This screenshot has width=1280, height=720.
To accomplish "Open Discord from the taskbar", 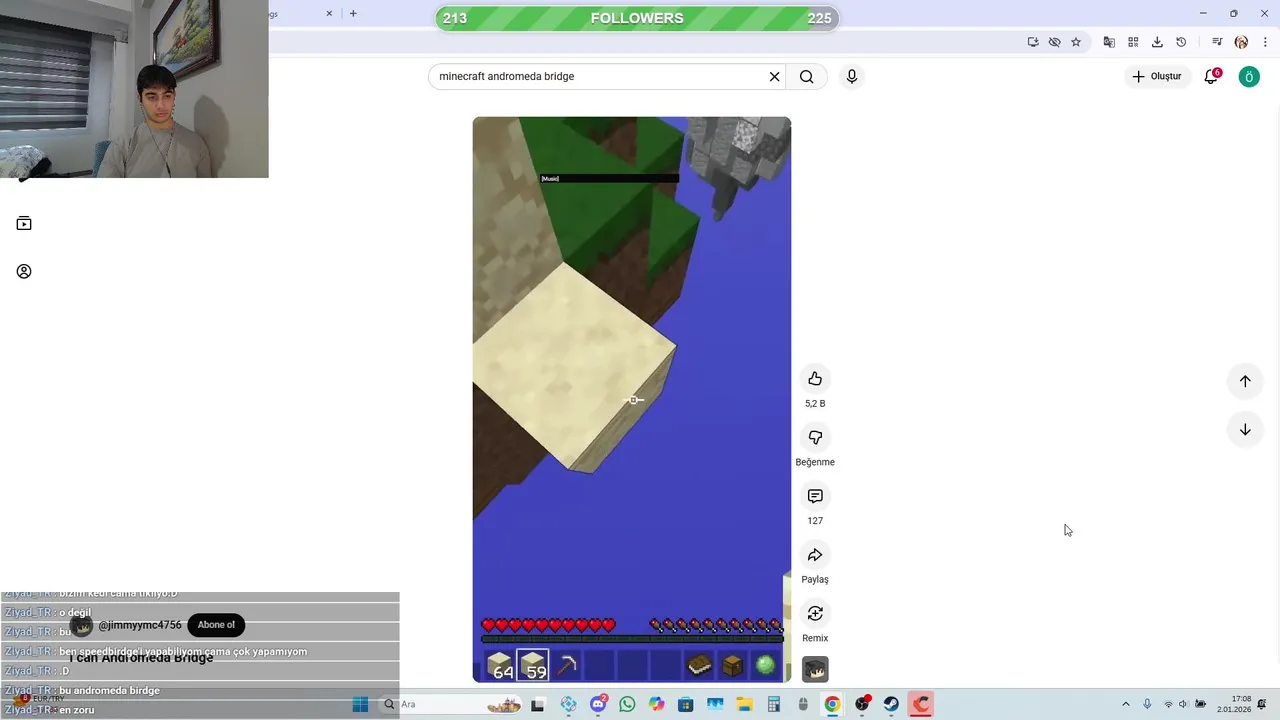I will pos(598,705).
